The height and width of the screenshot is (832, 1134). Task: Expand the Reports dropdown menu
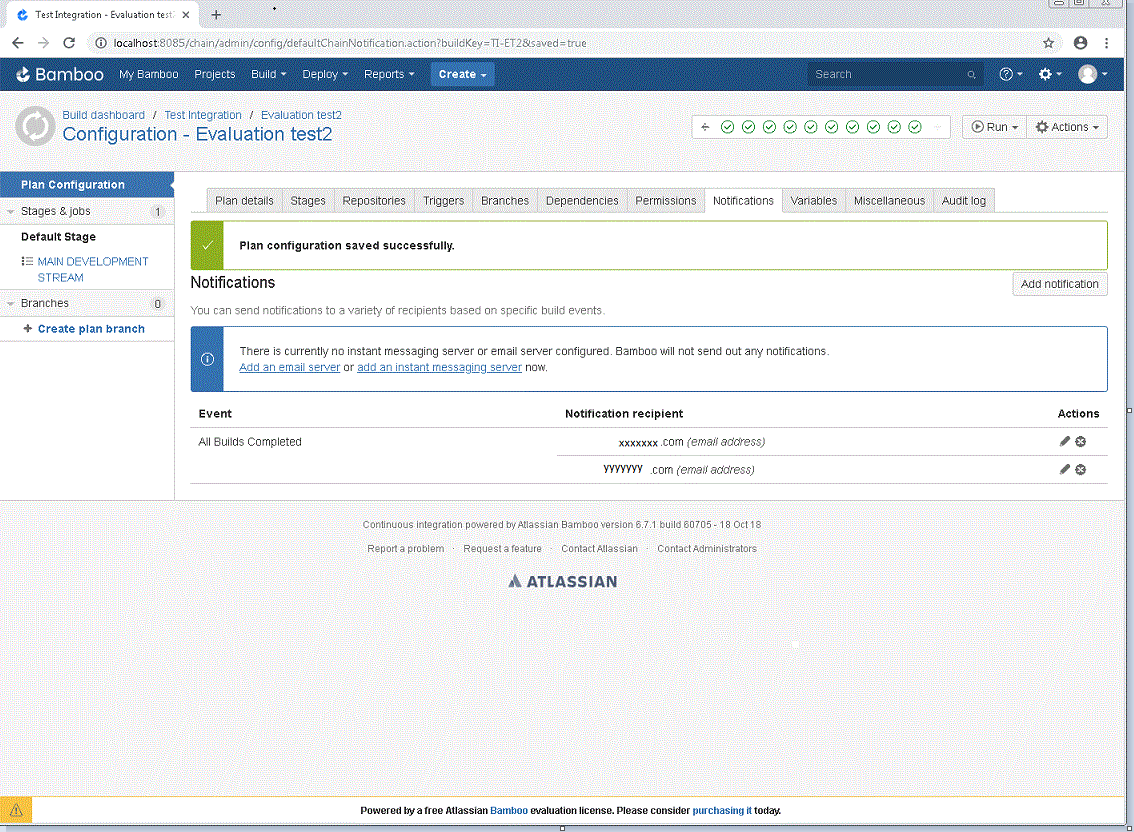[x=389, y=75]
